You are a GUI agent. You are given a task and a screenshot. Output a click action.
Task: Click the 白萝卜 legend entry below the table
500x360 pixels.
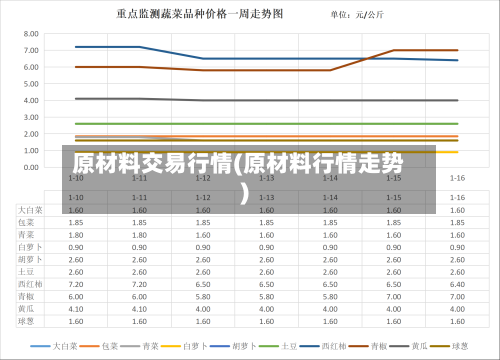tap(184, 346)
